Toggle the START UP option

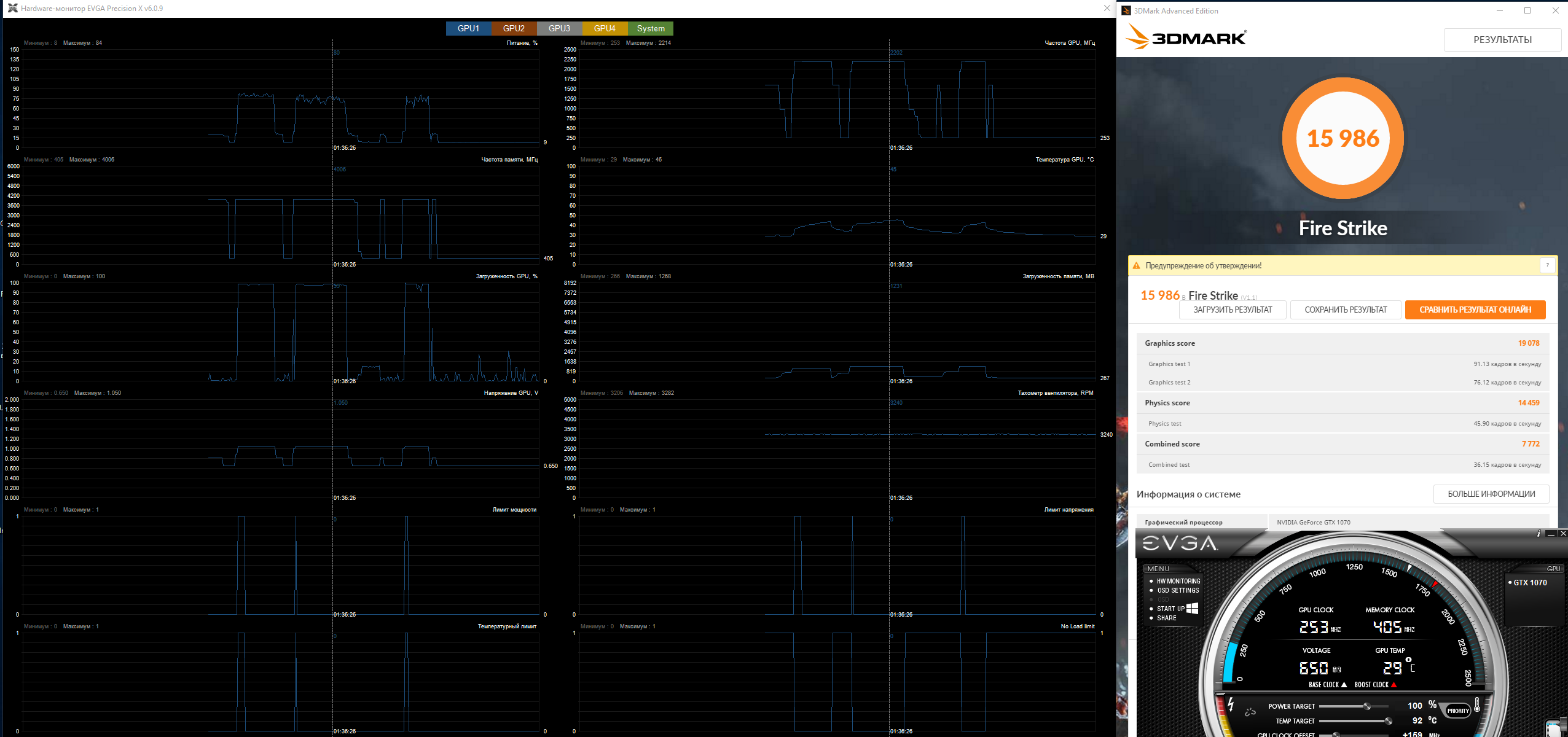click(1170, 609)
